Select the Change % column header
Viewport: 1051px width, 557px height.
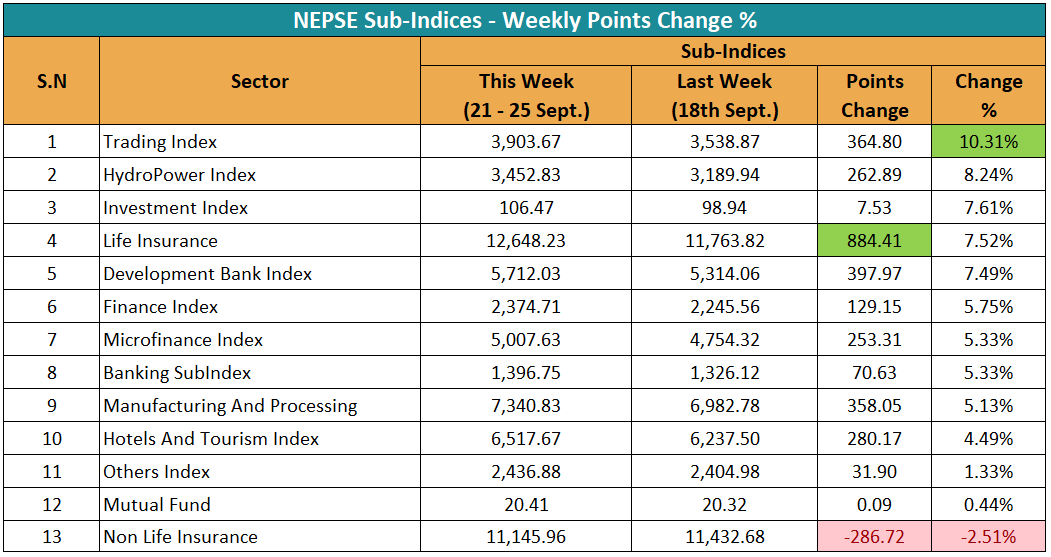coord(988,96)
